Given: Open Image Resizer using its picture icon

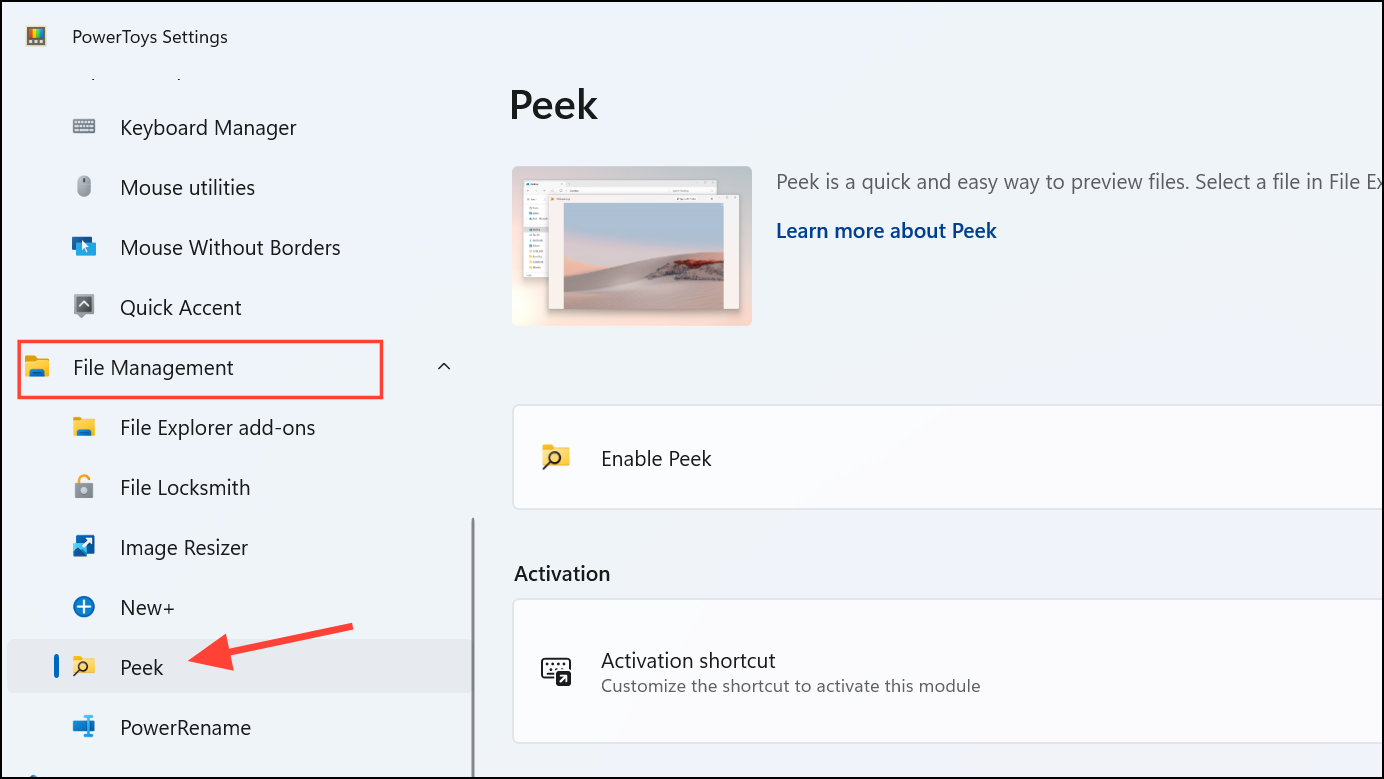Looking at the screenshot, I should click(x=84, y=547).
